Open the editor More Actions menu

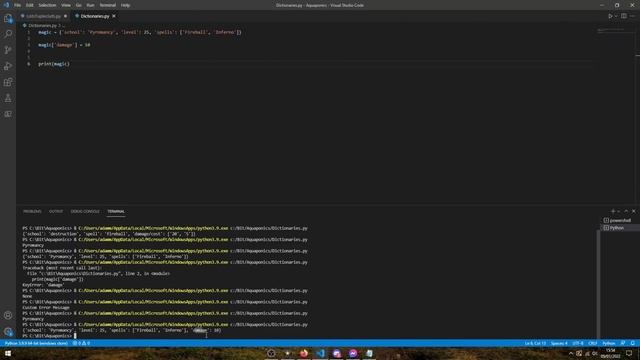(632, 16)
